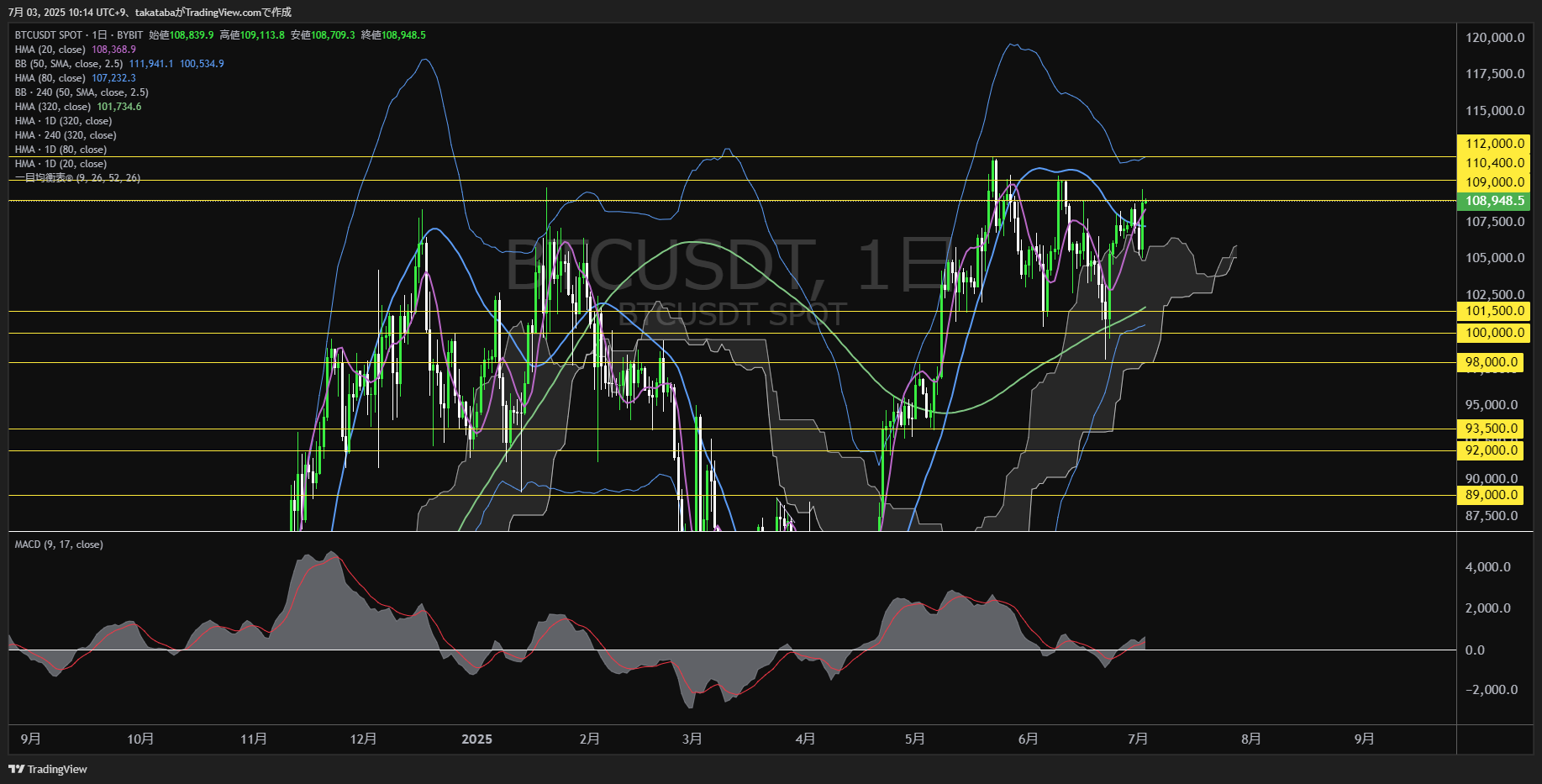Click the yellow 100,000.0 price line label

coord(1494,333)
